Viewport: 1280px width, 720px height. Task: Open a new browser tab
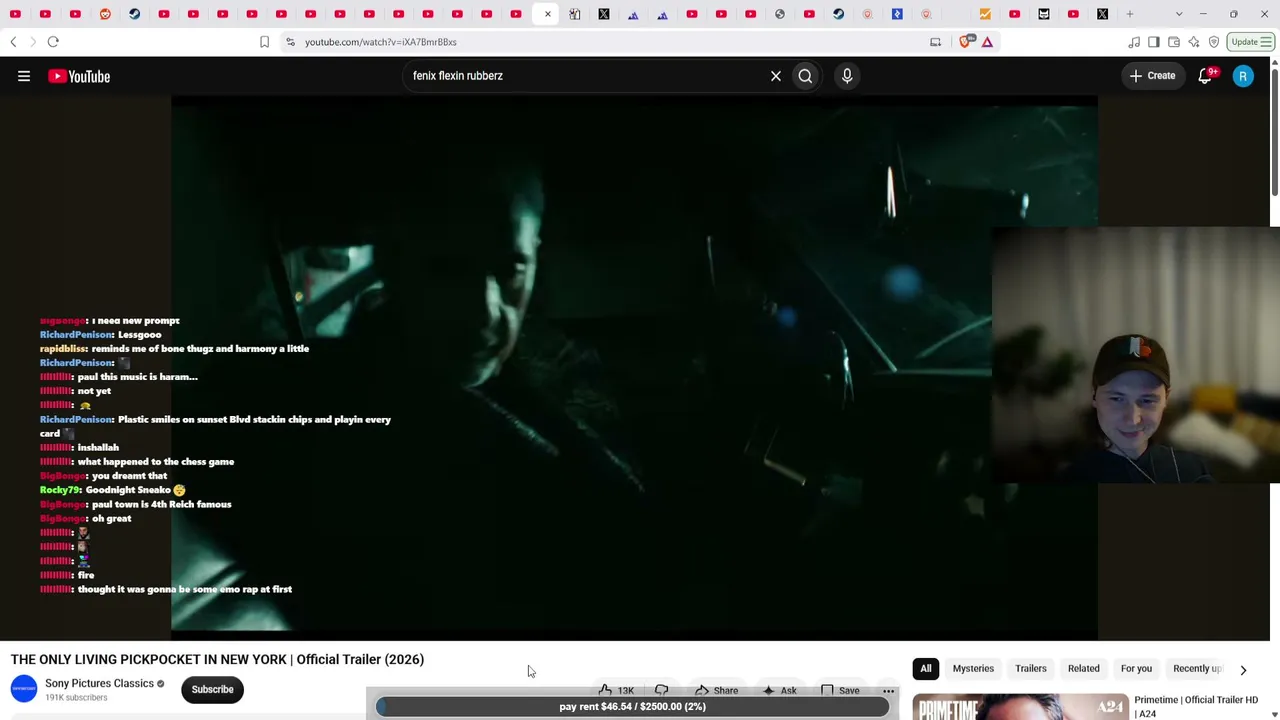pos(1130,14)
